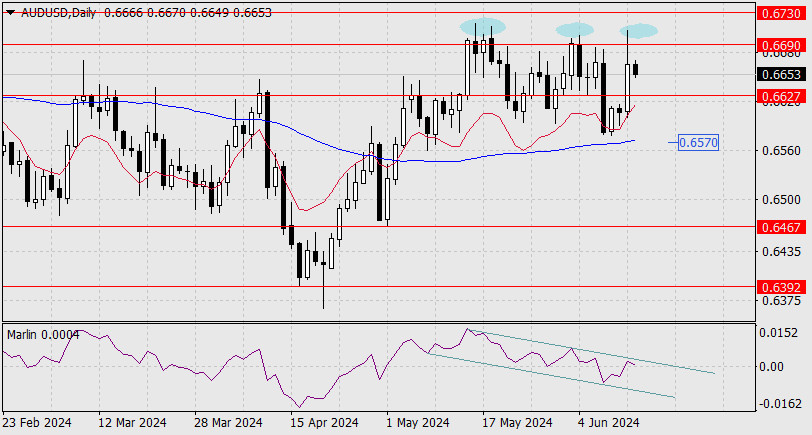The image size is (812, 435).
Task: Click the 0.6560 price scale value
Action: tap(781, 151)
